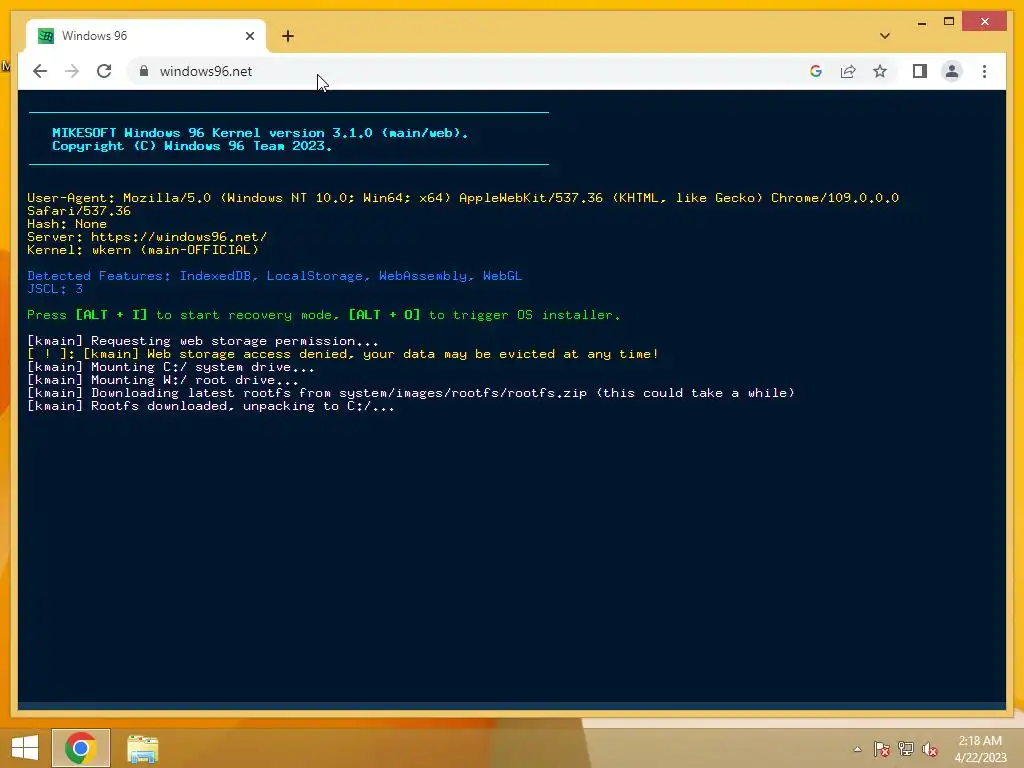Click the User-Agent line
This screenshot has width=1024, height=768.
pyautogui.click(x=463, y=204)
